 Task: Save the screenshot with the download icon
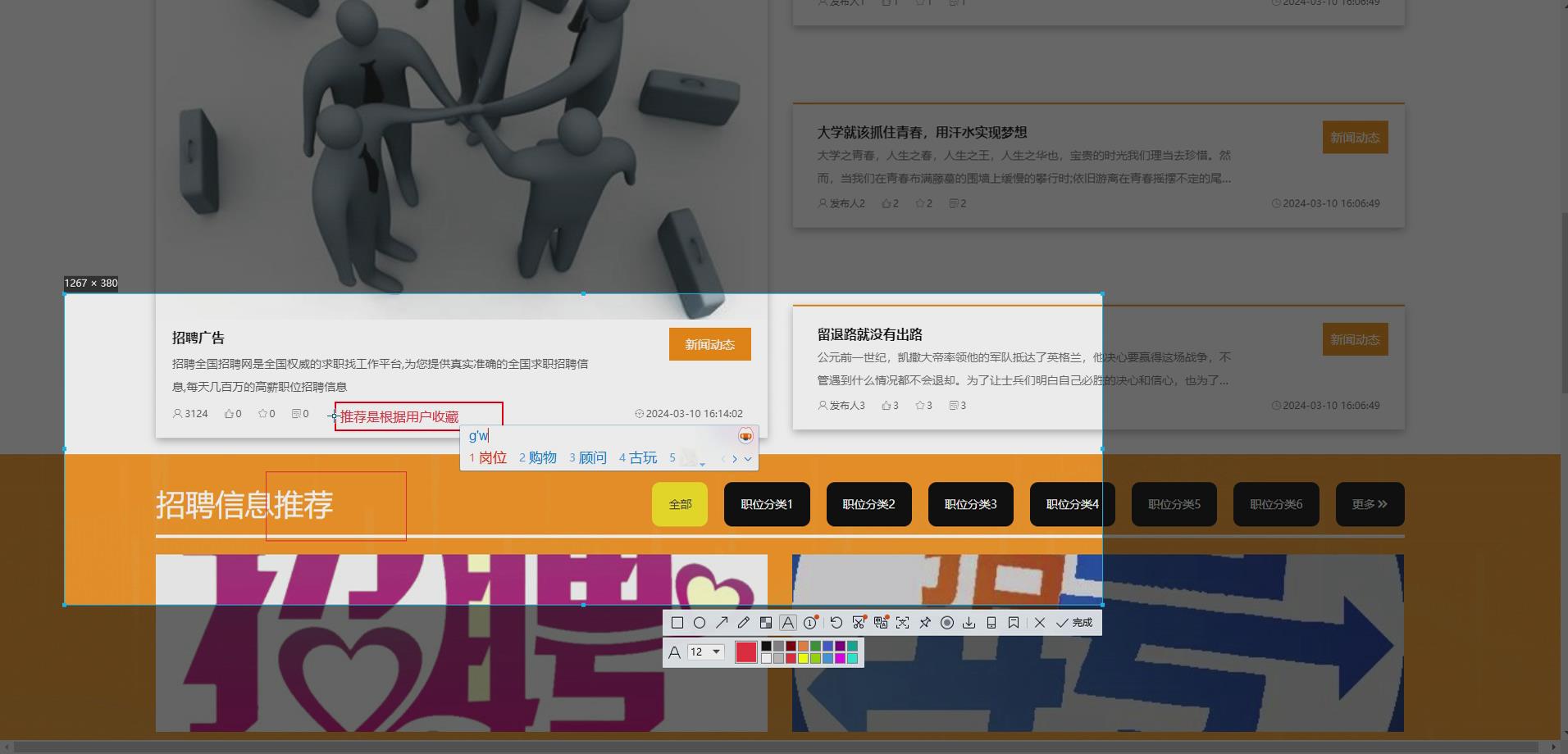(969, 623)
